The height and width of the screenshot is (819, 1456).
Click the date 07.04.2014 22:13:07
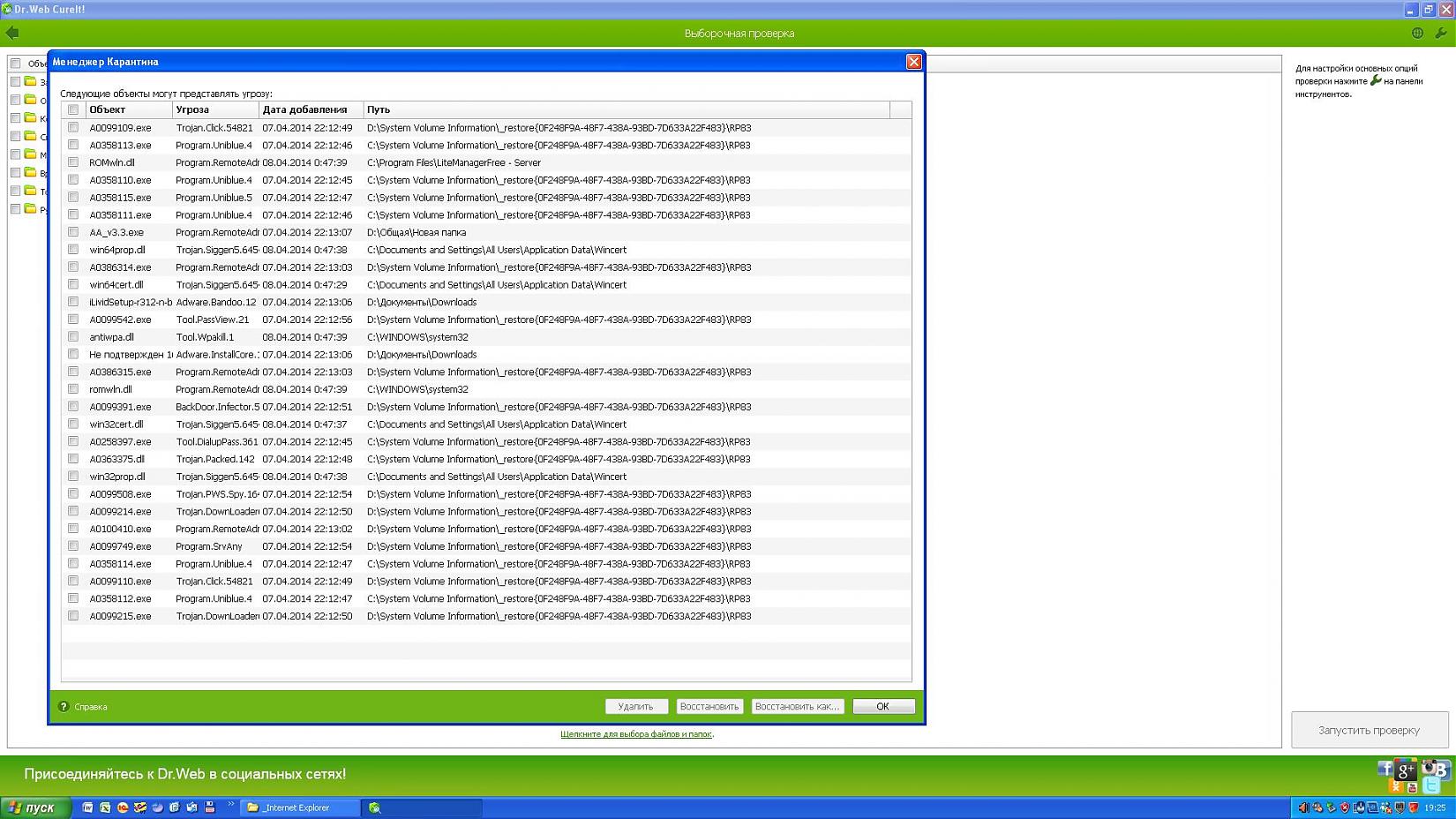pos(307,232)
